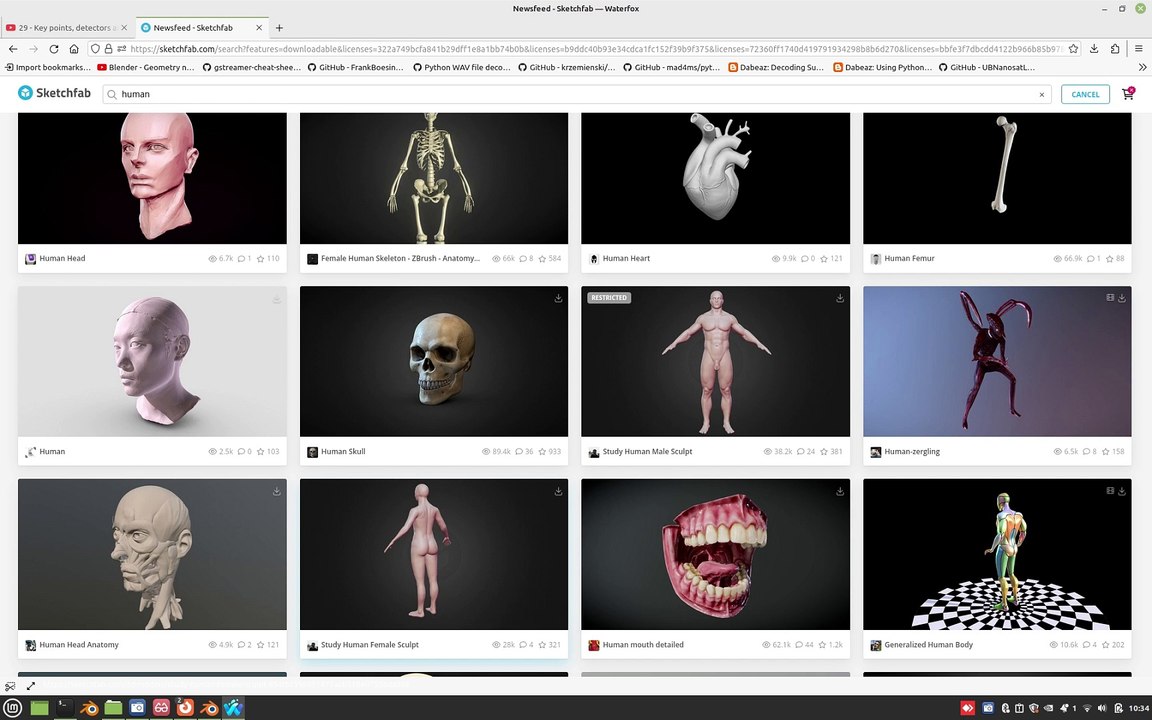This screenshot has width=1152, height=720.
Task: Open Human Head author avatar
Action: tap(30, 259)
